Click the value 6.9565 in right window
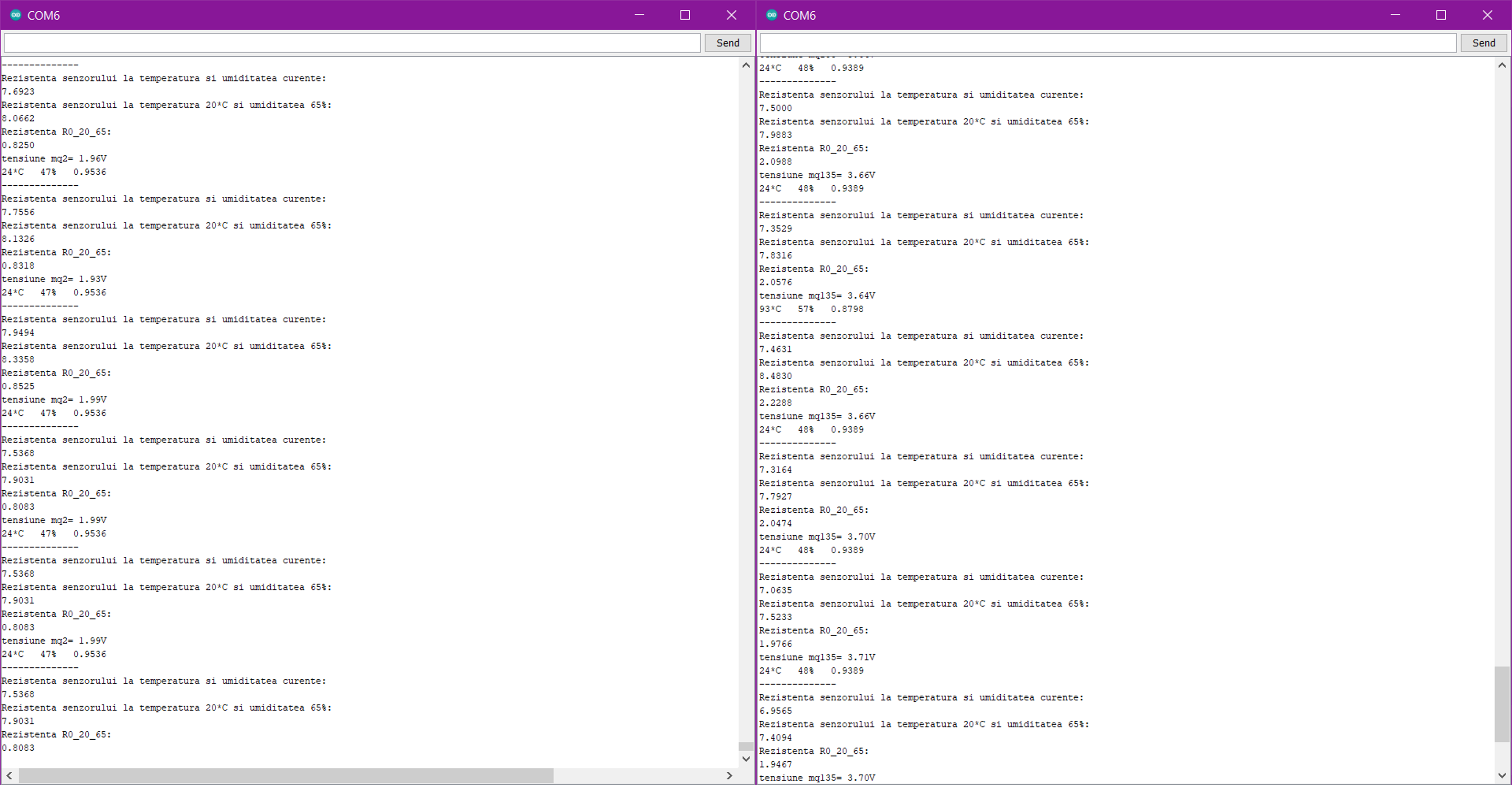 775,711
